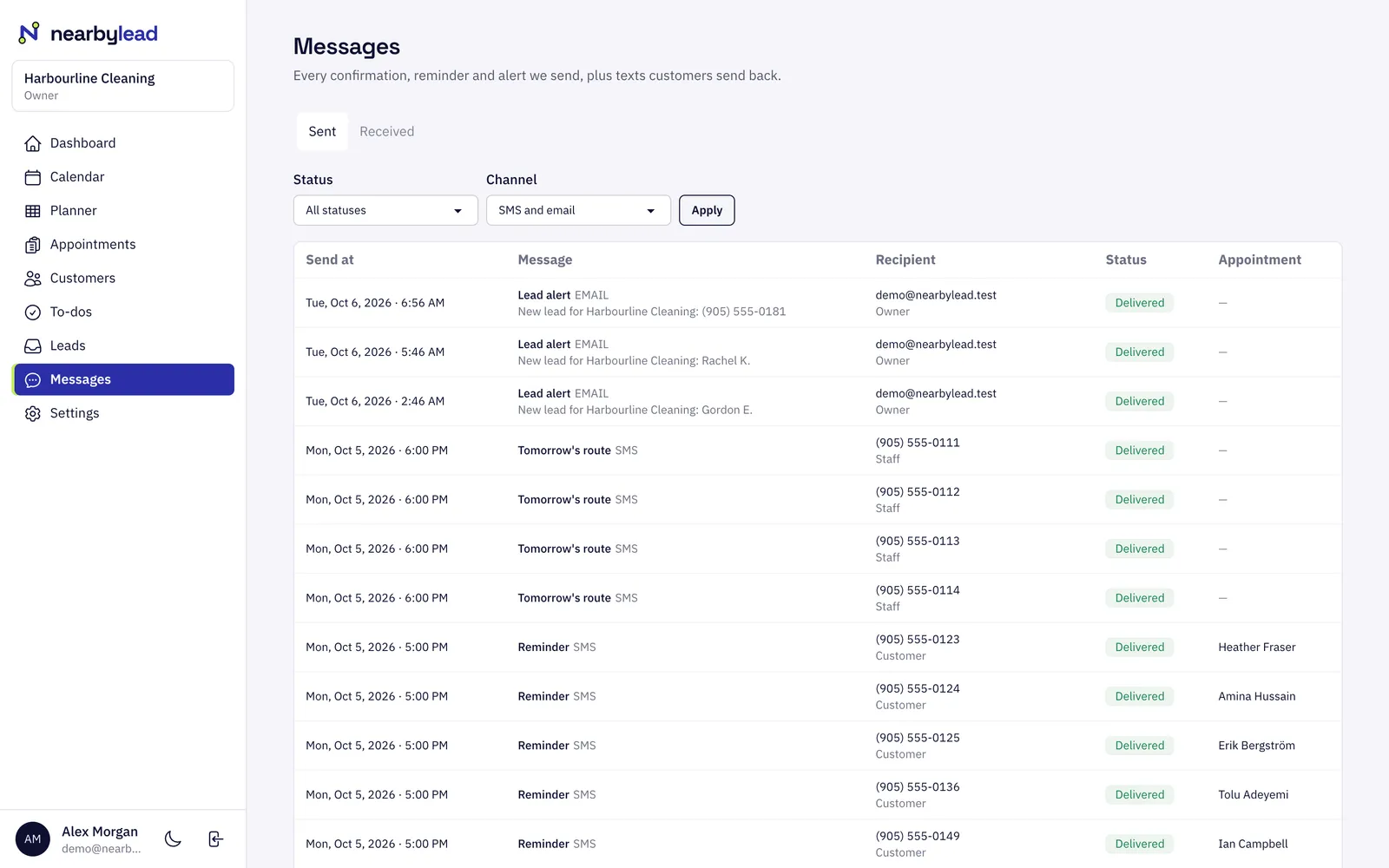Open the Status filter dropdown
1389x868 pixels.
pyautogui.click(x=385, y=210)
